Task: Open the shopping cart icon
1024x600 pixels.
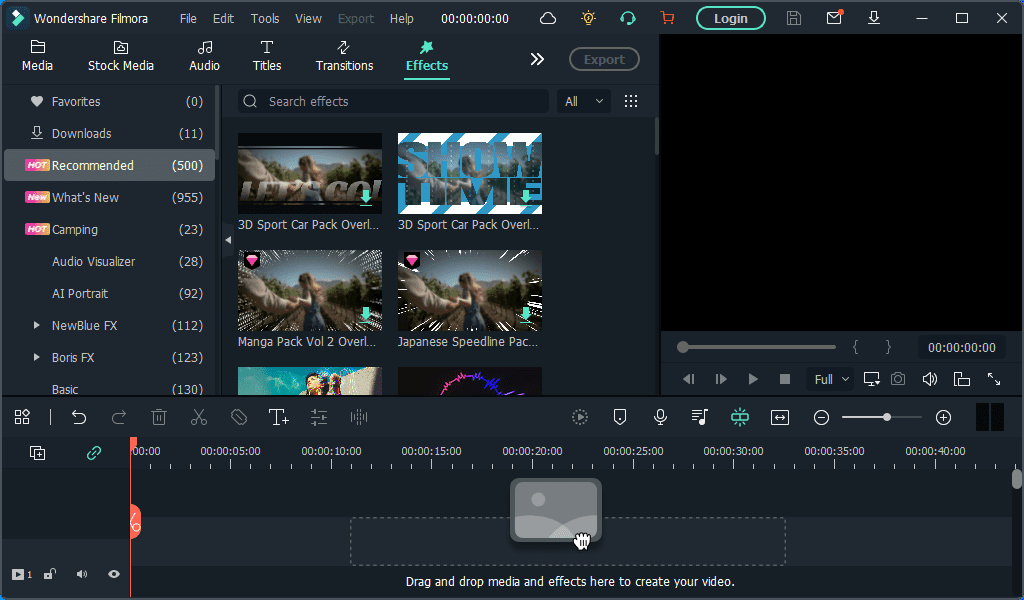Action: [667, 18]
